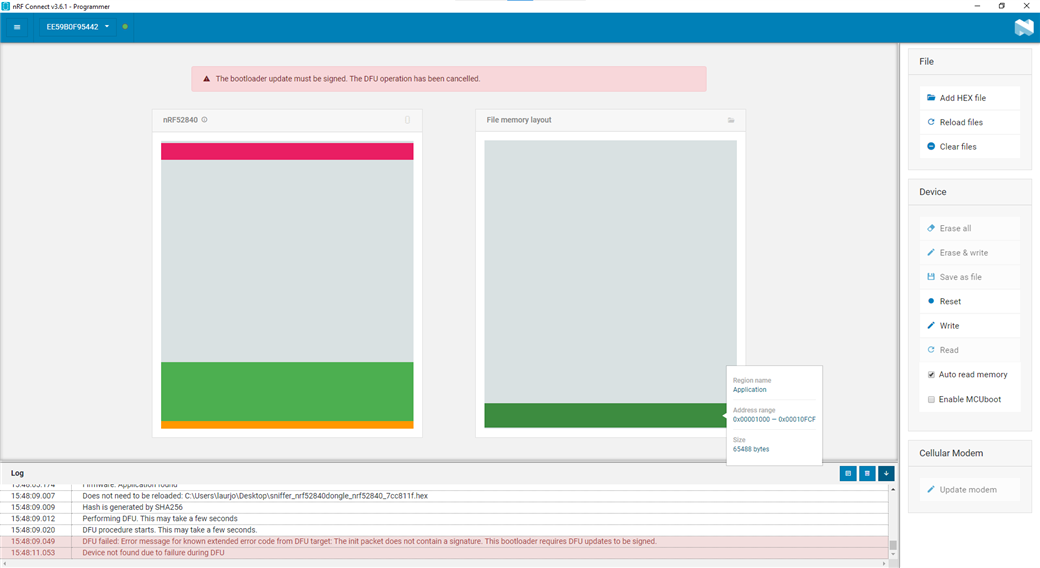The width and height of the screenshot is (1040, 568).
Task: Click the green device status indicator
Action: 125,27
